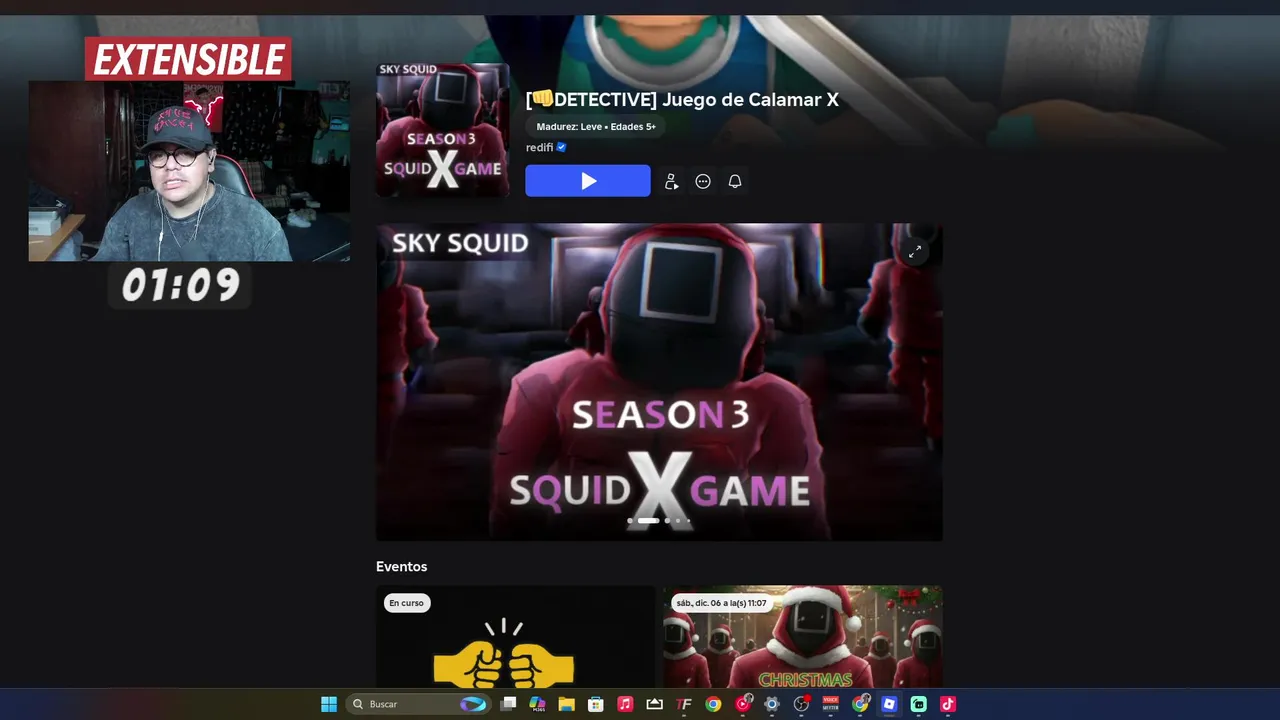Open the Apple Music taskbar icon
This screenshot has height=720, width=1280.
pyautogui.click(x=625, y=704)
